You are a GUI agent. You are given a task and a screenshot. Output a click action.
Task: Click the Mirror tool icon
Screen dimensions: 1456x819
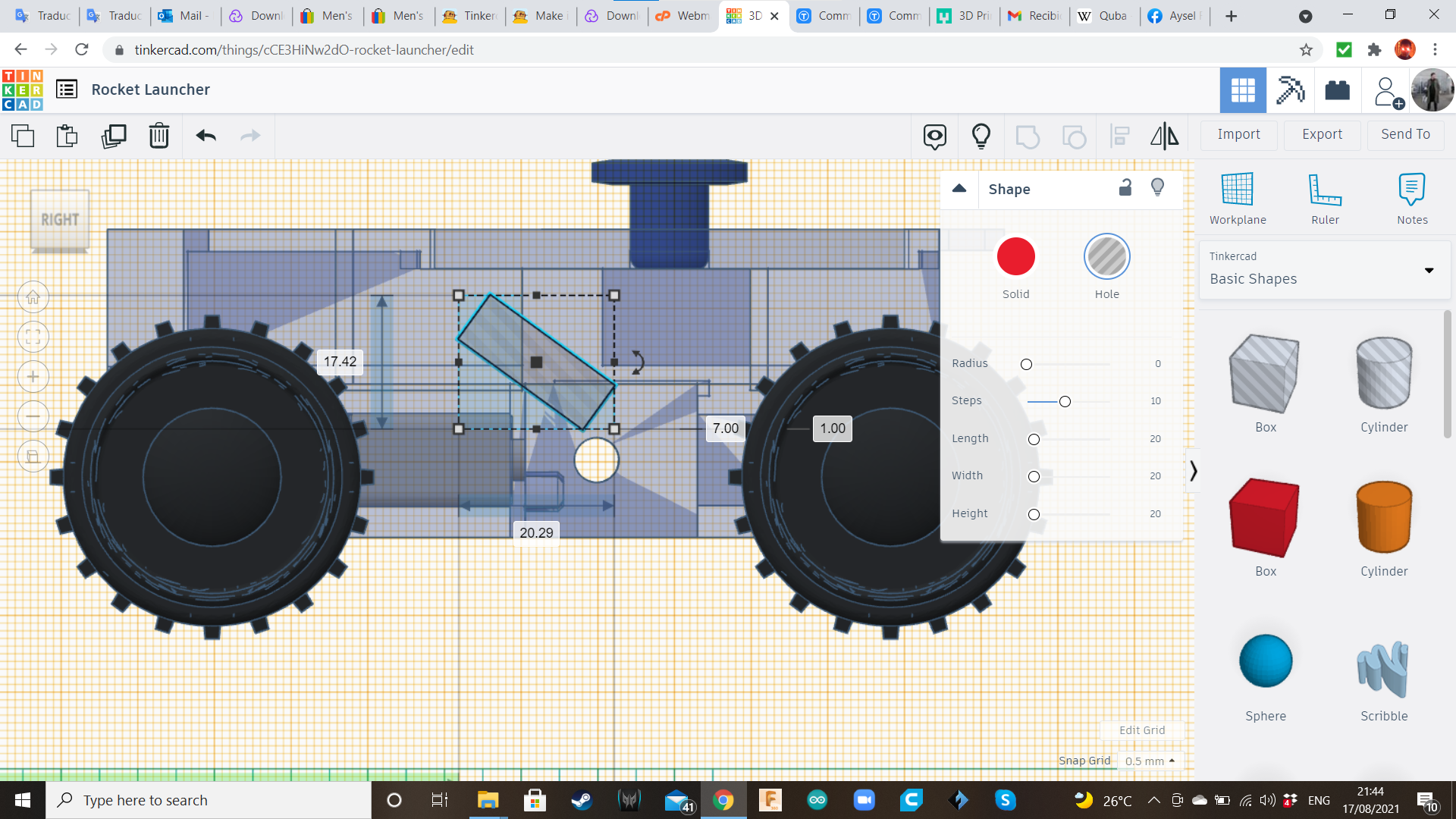[x=1164, y=136]
